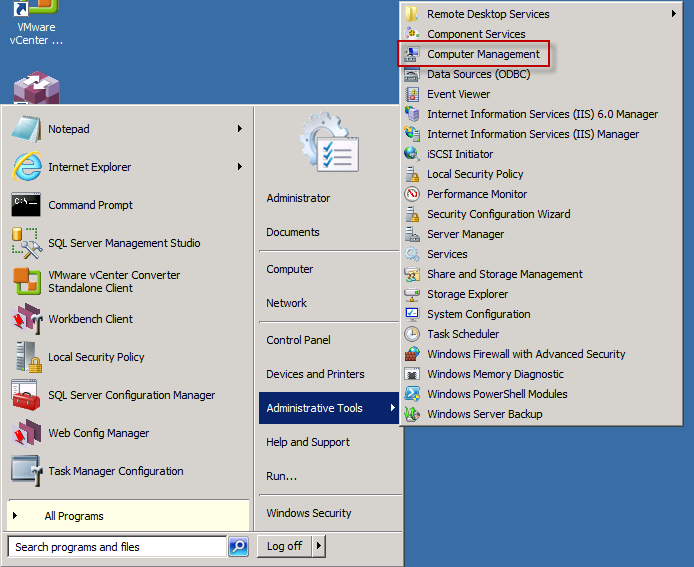Click the Remote Desktop Services folder icon
The image size is (694, 567).
coord(412,14)
